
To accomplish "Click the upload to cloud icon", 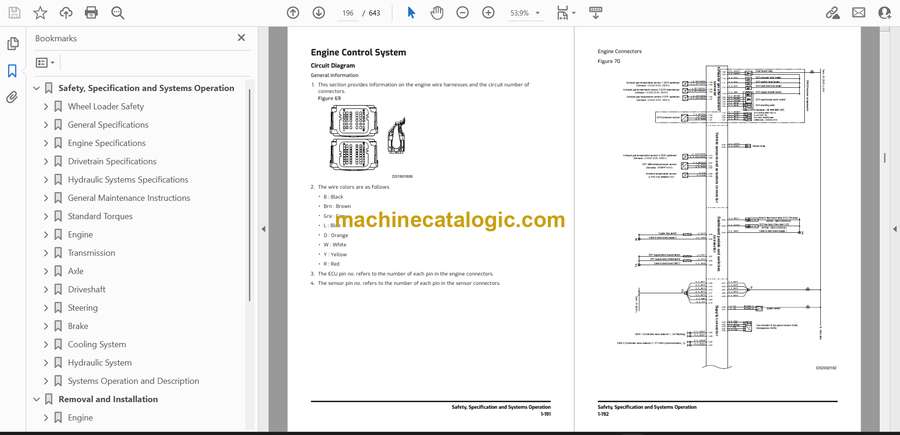I will point(66,13).
